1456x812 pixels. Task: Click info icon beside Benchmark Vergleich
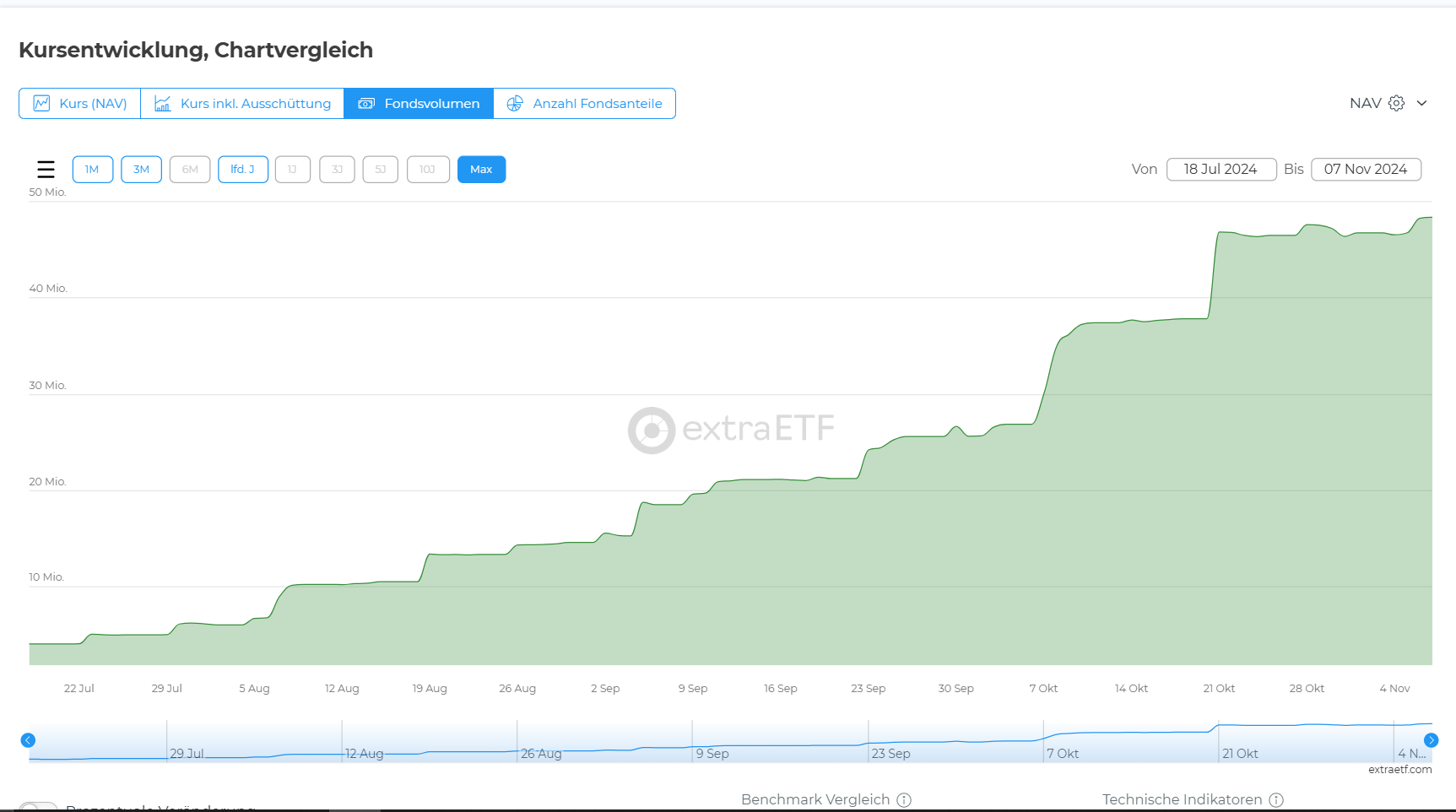click(x=904, y=799)
